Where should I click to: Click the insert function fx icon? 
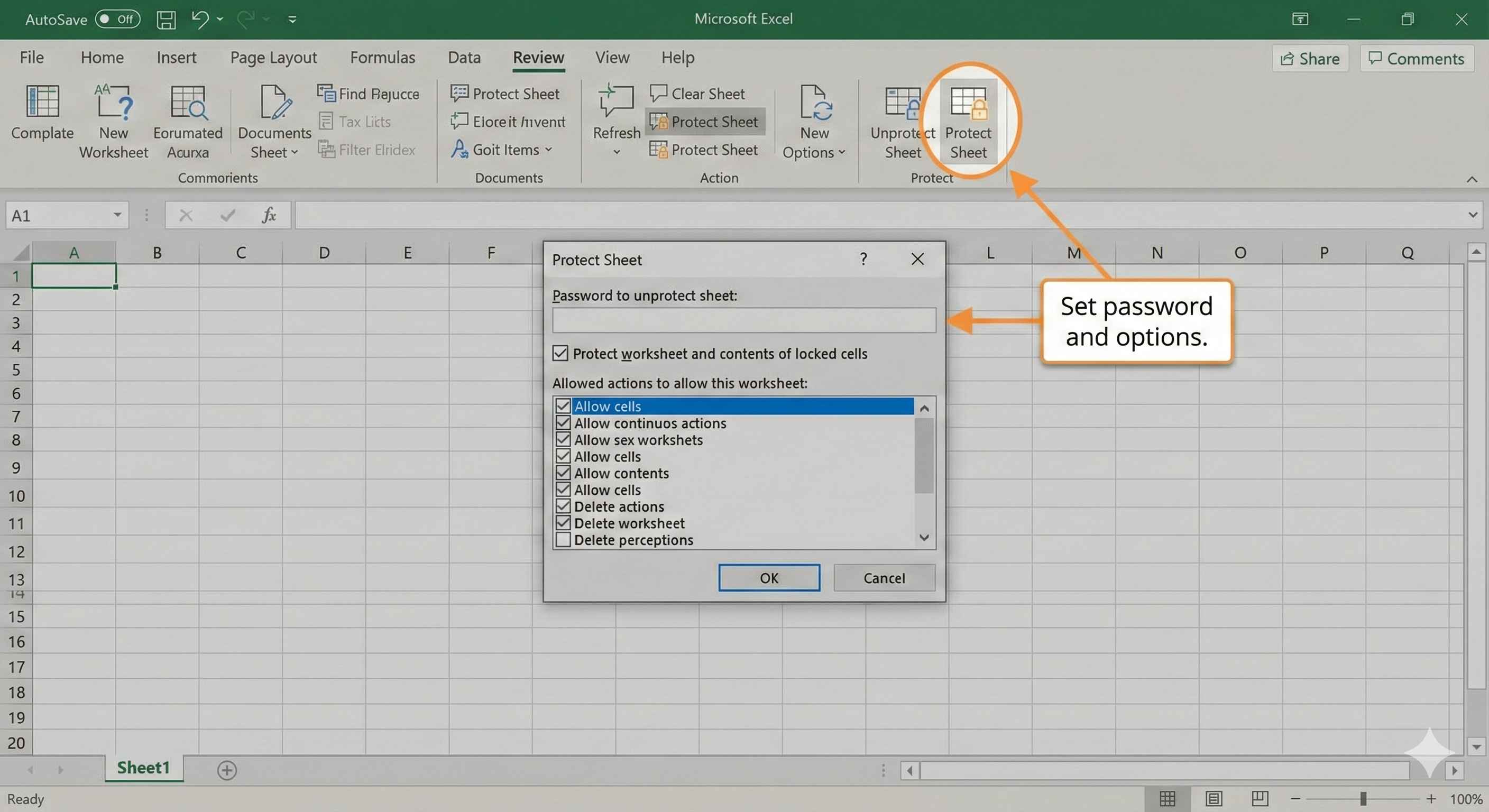click(x=269, y=216)
